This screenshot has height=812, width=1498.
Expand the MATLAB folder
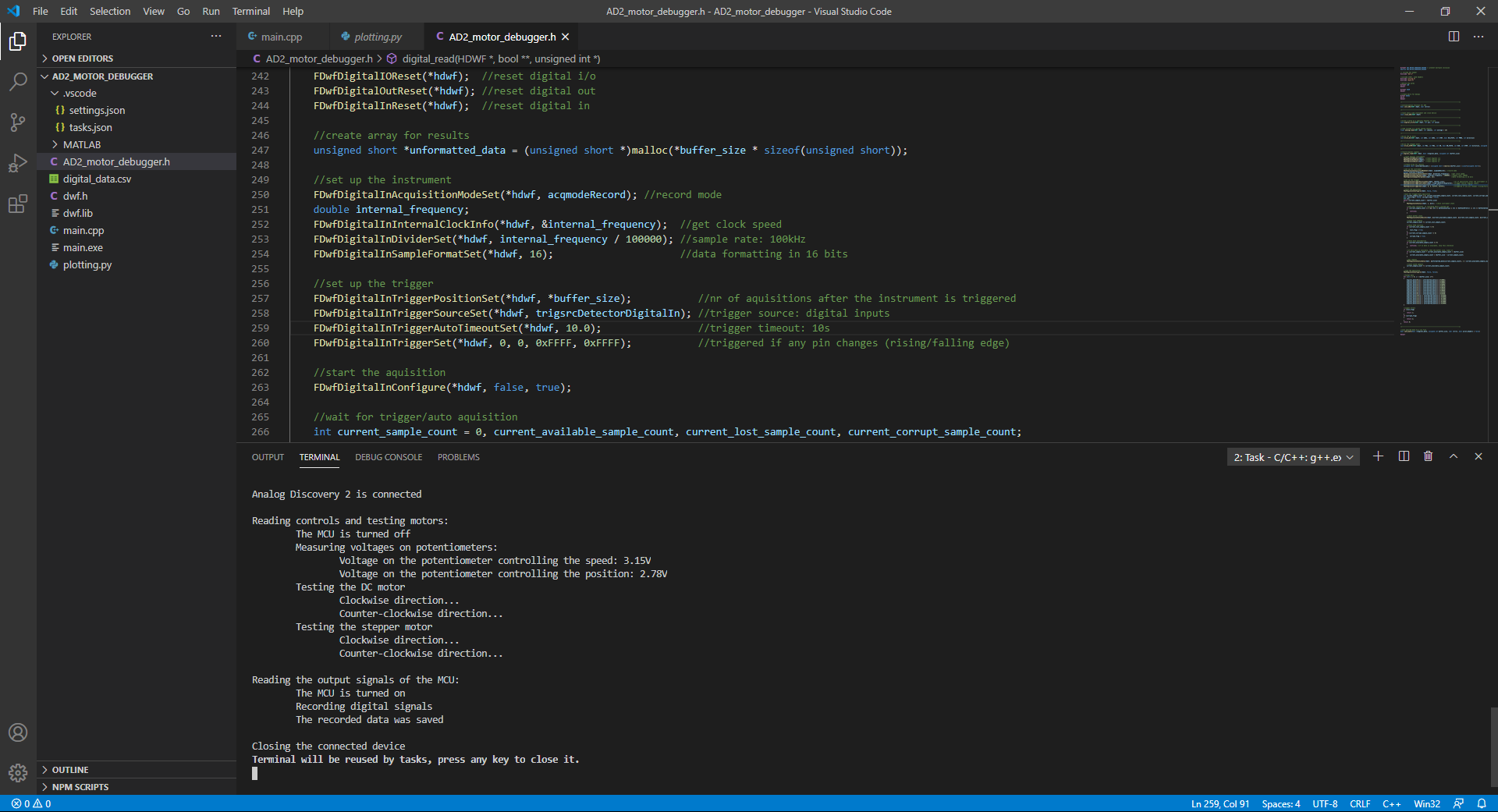137,144
